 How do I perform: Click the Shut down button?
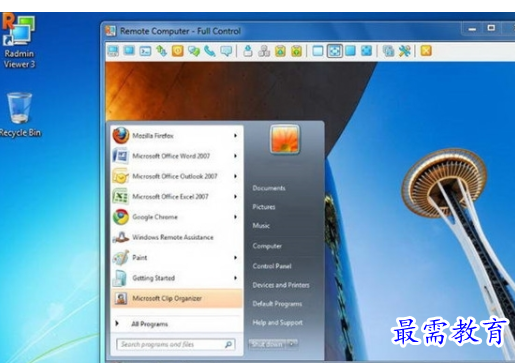coord(268,343)
